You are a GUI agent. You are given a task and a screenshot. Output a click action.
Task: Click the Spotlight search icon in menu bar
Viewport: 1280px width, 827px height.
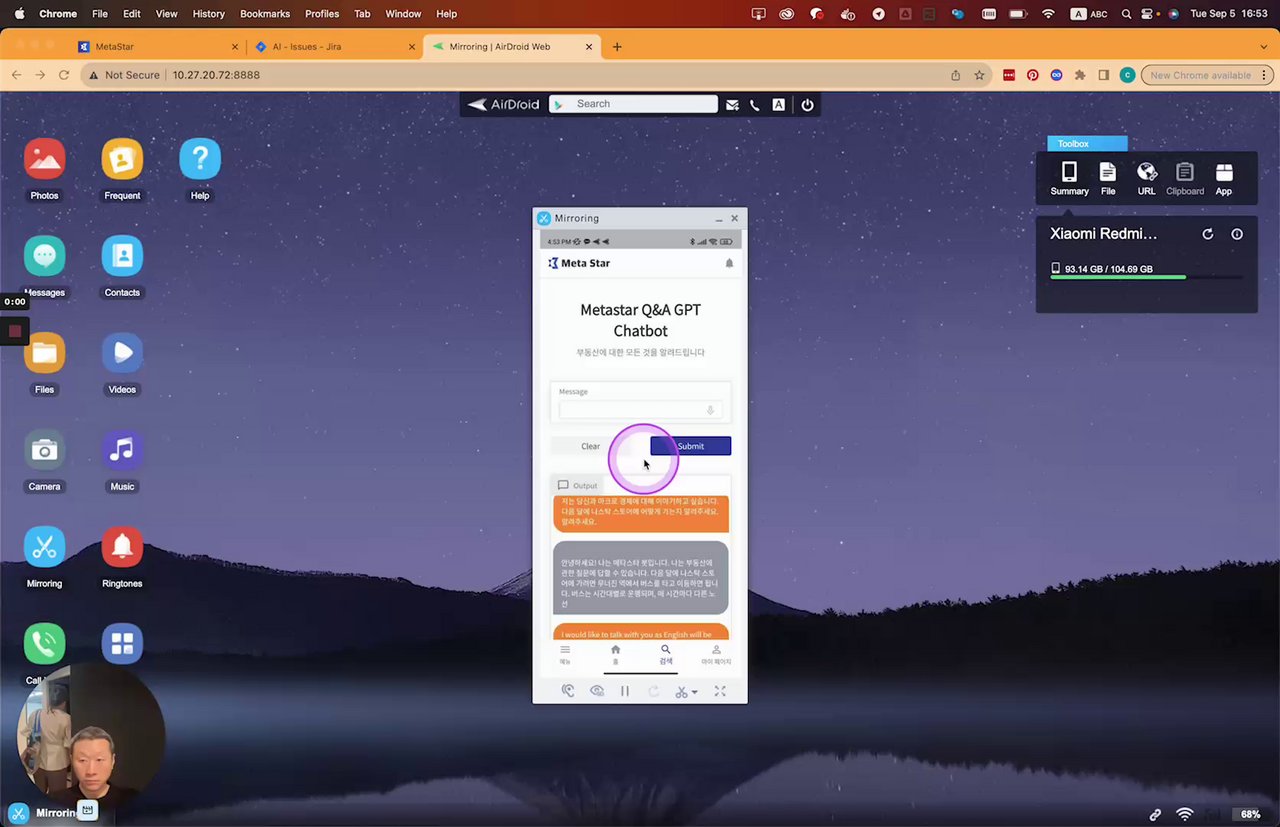pos(1127,14)
